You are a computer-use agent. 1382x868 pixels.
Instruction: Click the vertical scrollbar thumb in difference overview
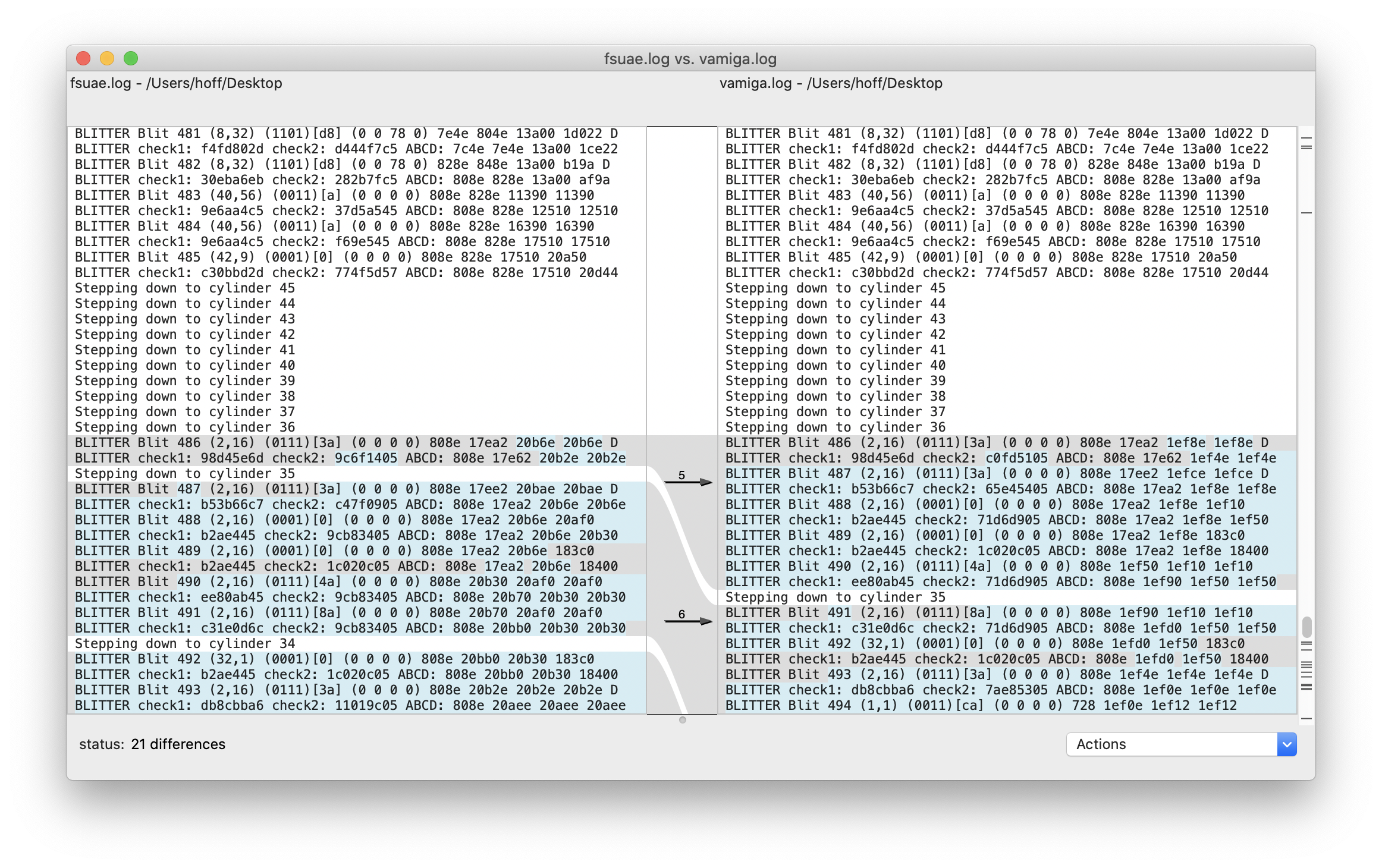(1306, 627)
